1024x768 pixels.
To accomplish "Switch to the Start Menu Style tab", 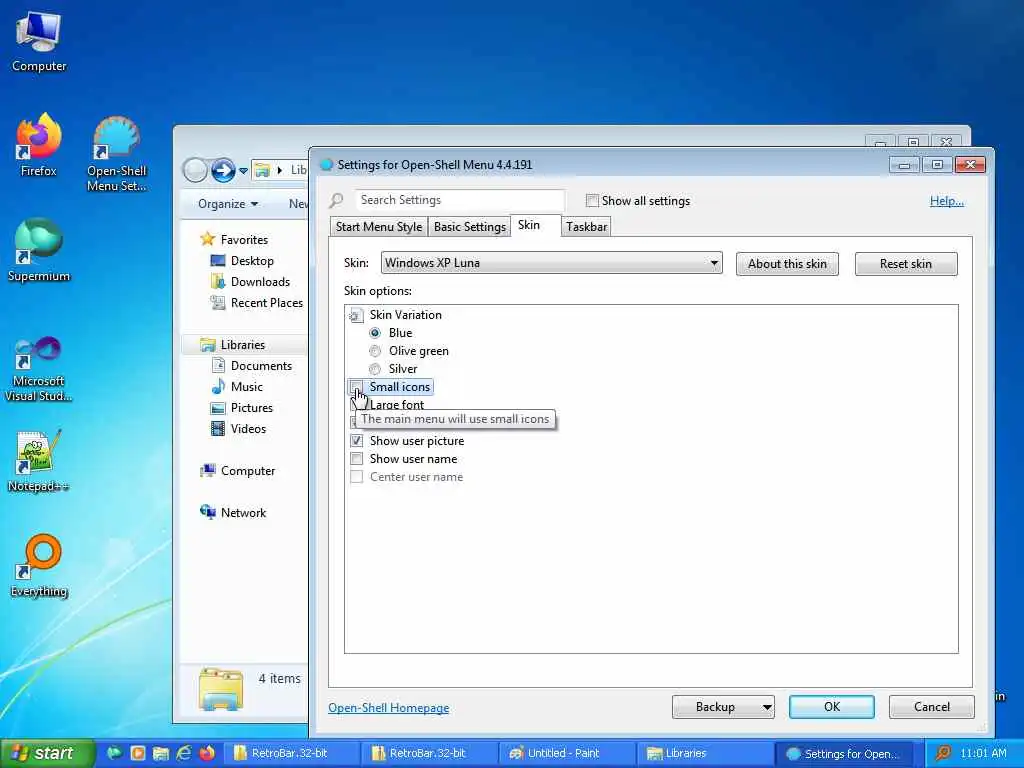I will (x=379, y=227).
